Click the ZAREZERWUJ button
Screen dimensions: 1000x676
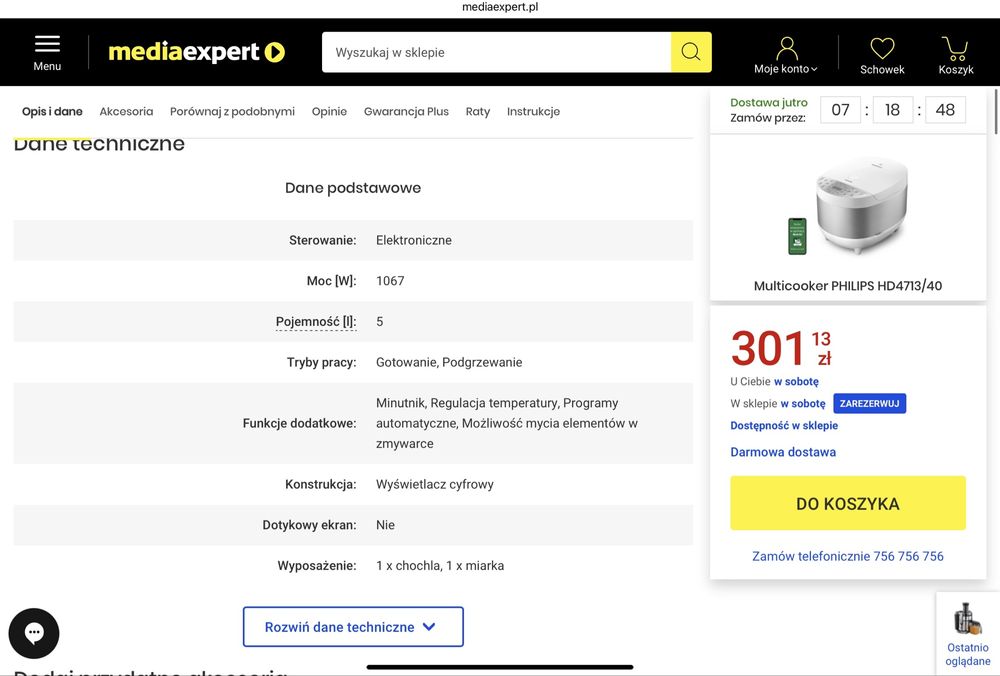(x=869, y=404)
